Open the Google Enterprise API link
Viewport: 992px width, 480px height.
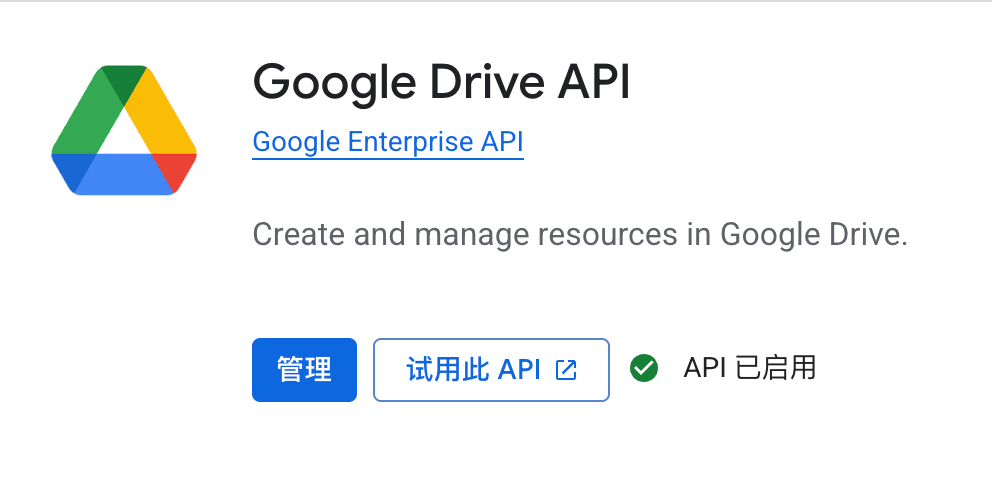click(388, 142)
